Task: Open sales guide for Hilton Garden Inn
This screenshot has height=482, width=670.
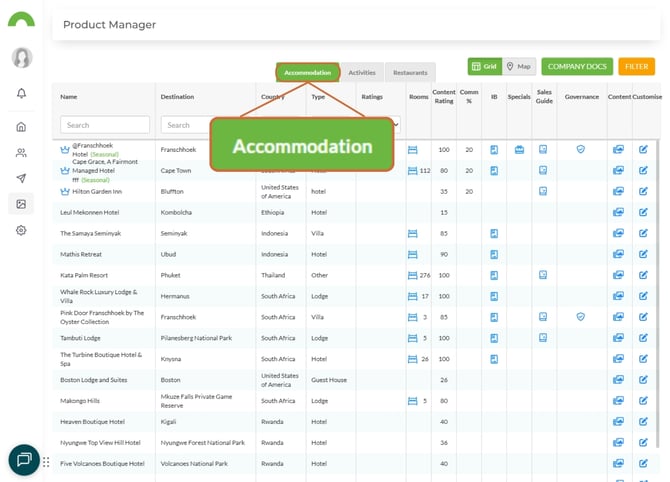Action: click(543, 191)
